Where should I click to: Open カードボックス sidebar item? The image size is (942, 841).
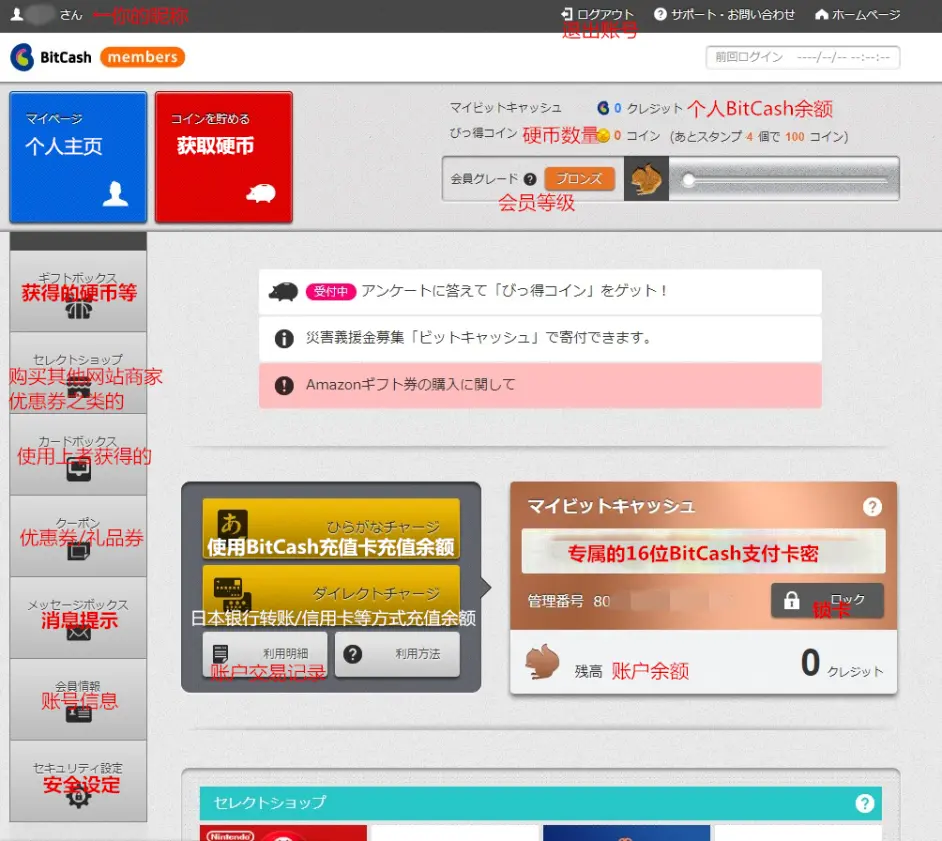coord(78,455)
